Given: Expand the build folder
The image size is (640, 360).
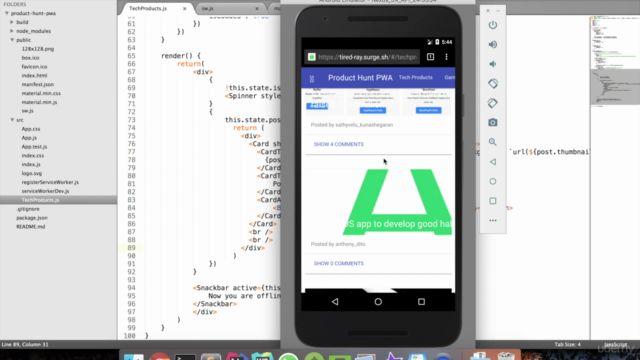Looking at the screenshot, I should pos(12,22).
